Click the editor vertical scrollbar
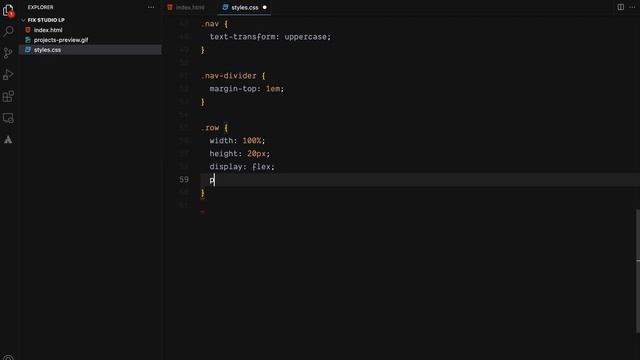 [x=638, y=271]
